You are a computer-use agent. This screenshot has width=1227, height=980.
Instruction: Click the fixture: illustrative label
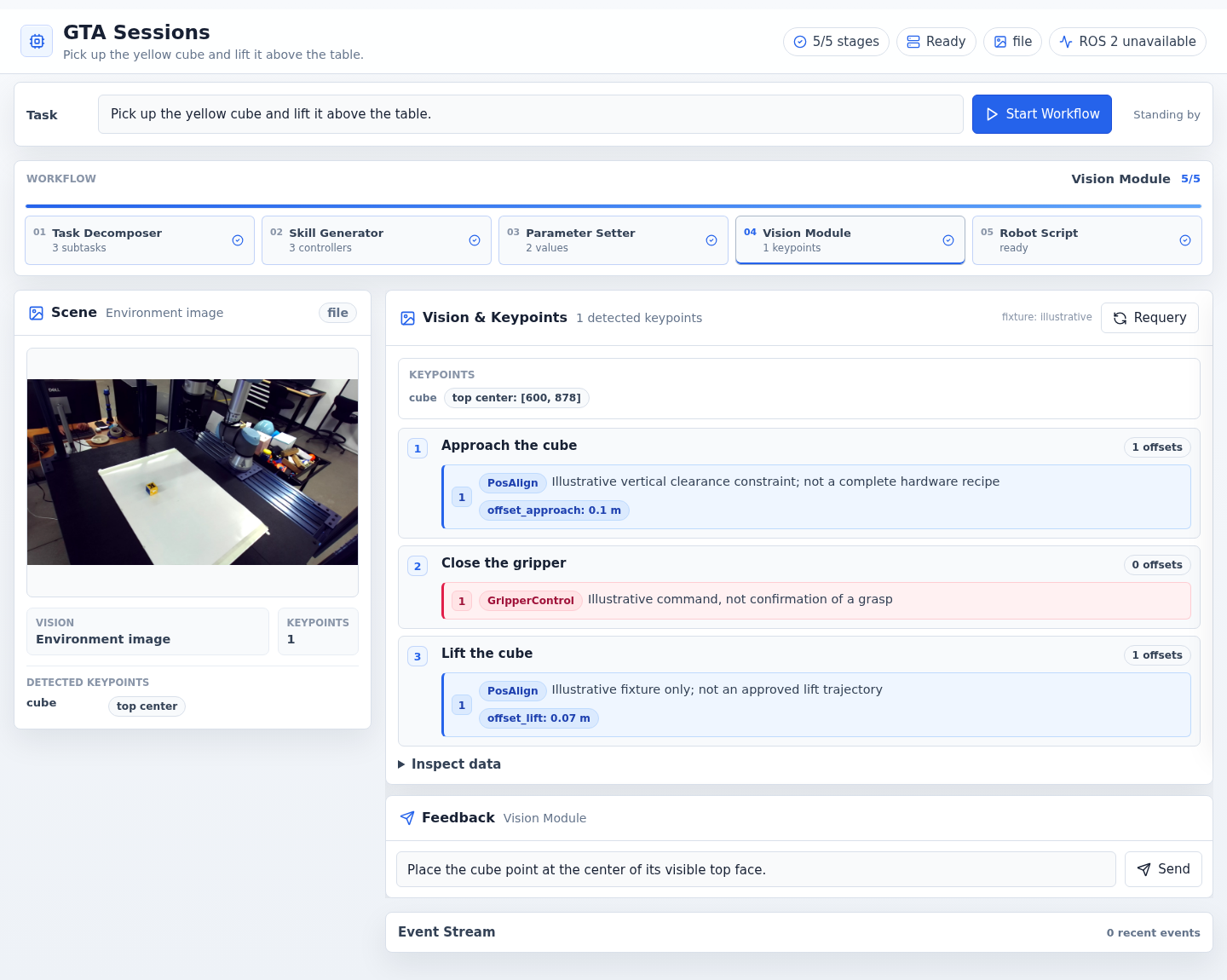1046,317
